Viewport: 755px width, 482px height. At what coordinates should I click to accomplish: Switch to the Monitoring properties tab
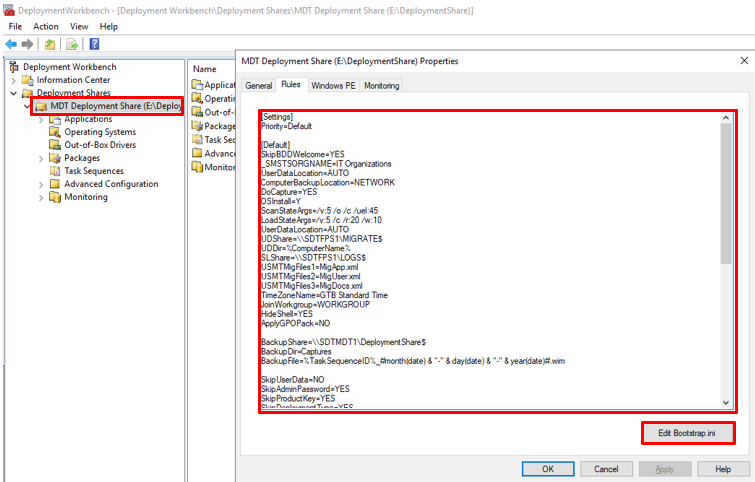tap(382, 85)
